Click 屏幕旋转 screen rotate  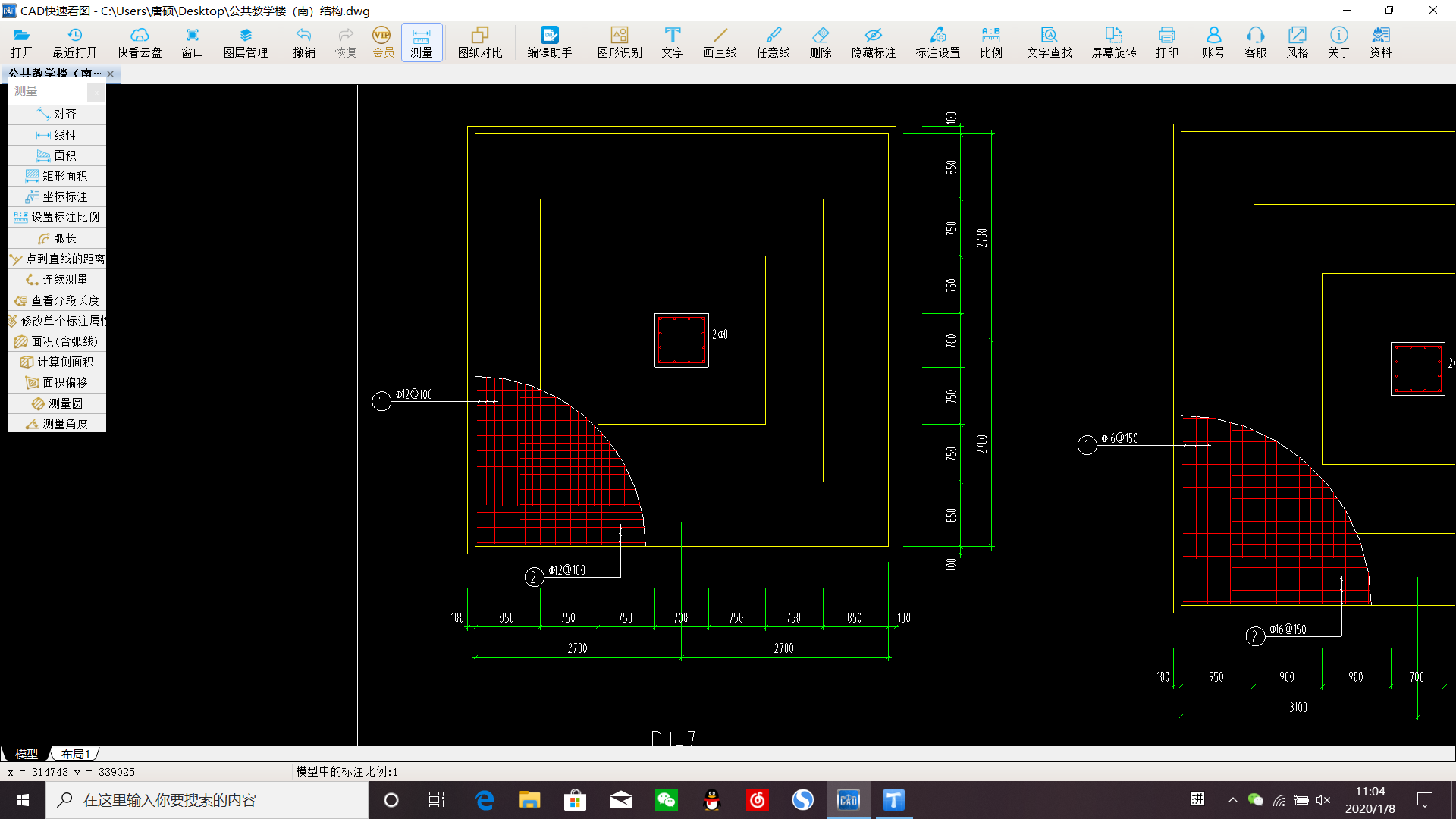point(1114,42)
